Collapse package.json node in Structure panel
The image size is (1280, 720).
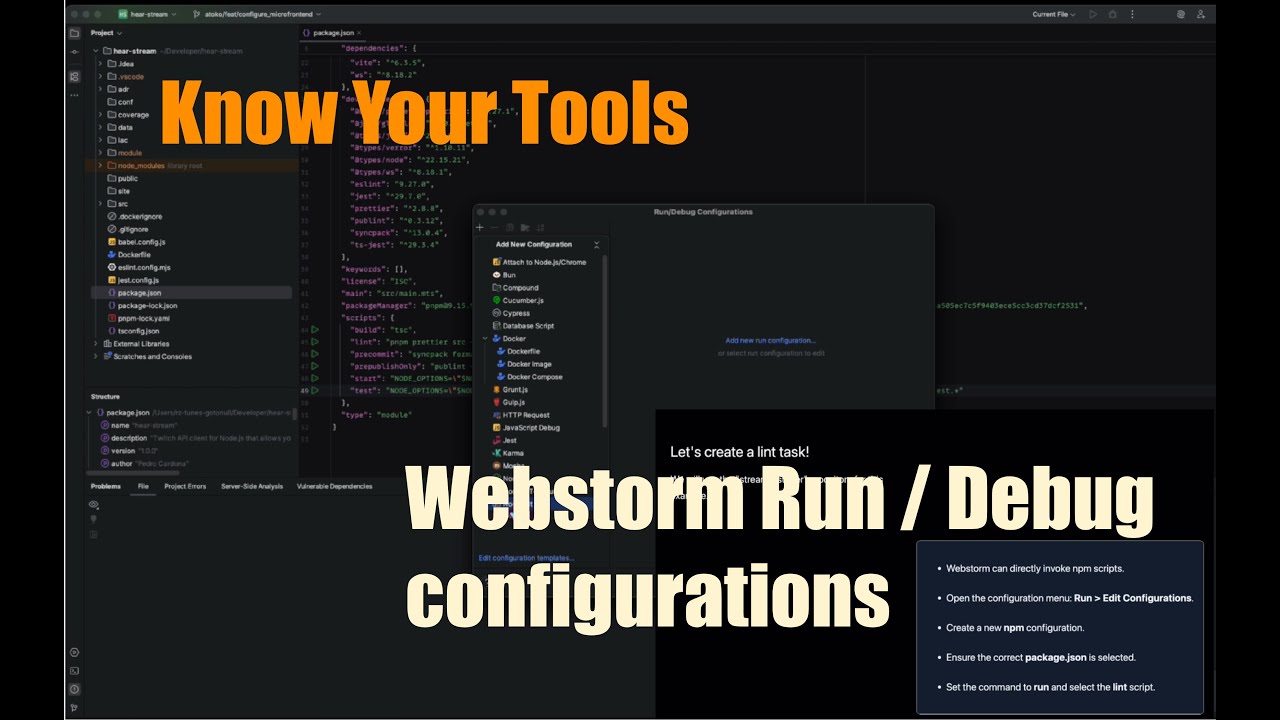89,412
